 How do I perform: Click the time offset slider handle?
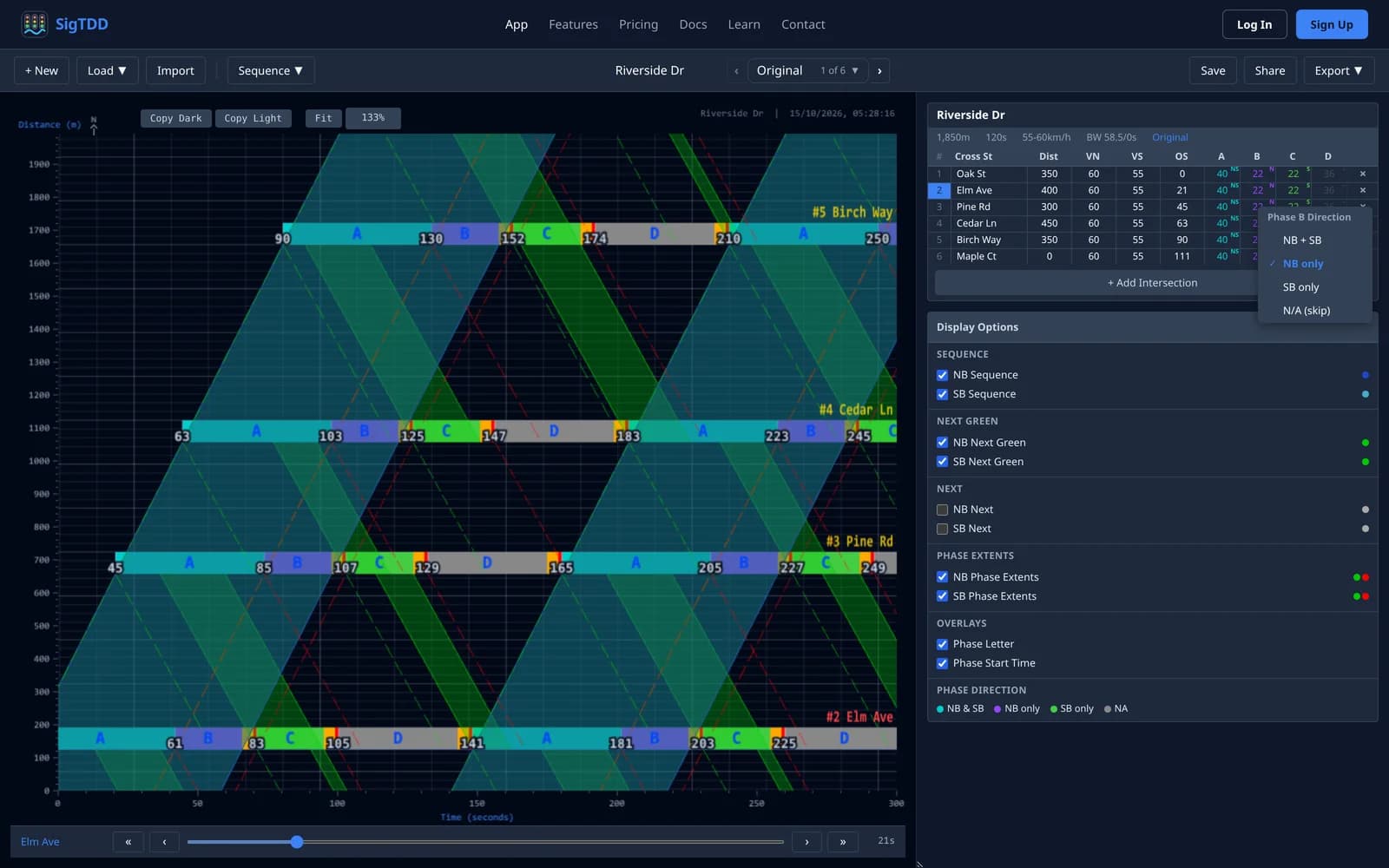pyautogui.click(x=297, y=842)
